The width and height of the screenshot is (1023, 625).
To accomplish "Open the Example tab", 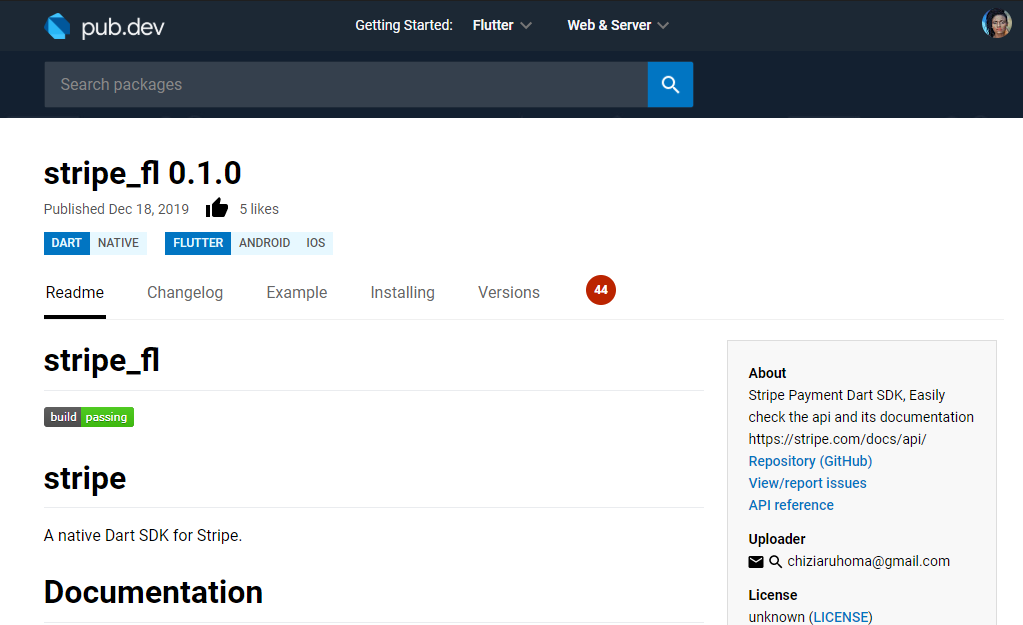I will [296, 292].
